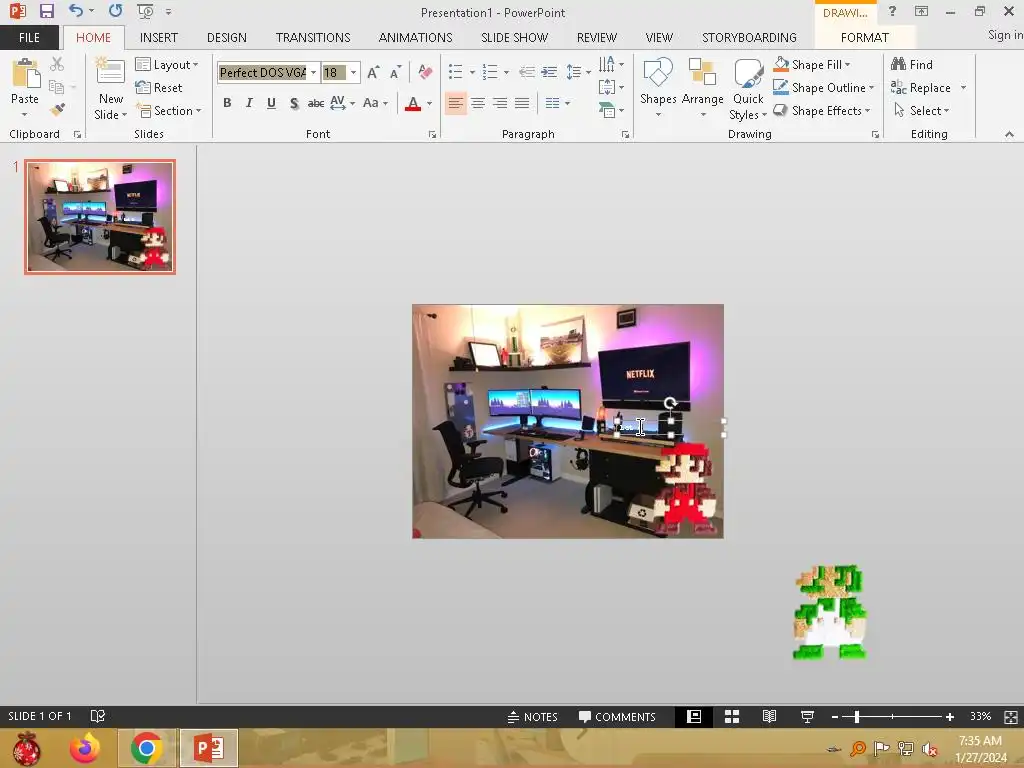Viewport: 1024px width, 768px height.
Task: Select the green Luigi image off-slide
Action: 829,612
